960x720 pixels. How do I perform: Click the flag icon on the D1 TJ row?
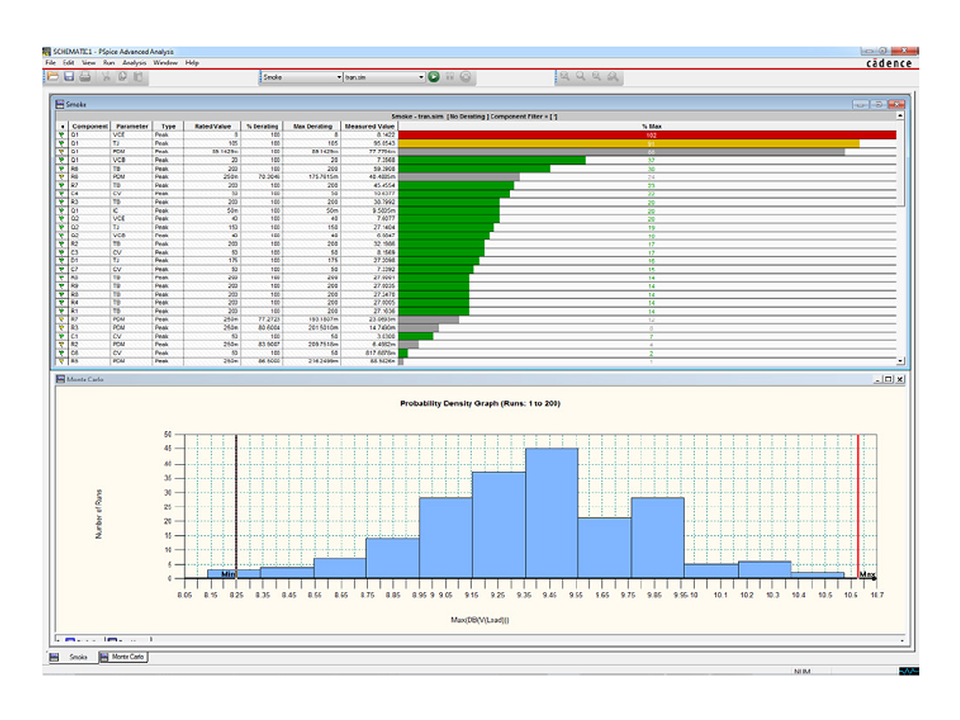61,261
